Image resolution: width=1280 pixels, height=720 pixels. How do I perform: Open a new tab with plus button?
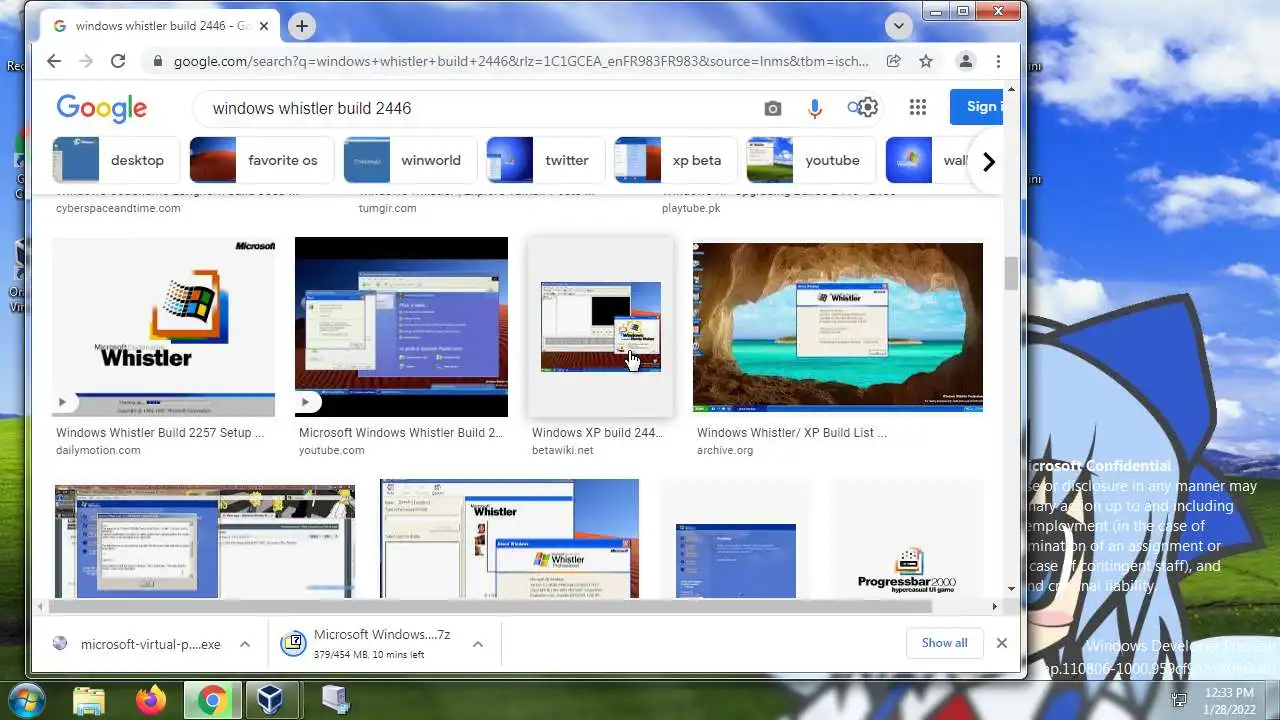click(x=301, y=26)
